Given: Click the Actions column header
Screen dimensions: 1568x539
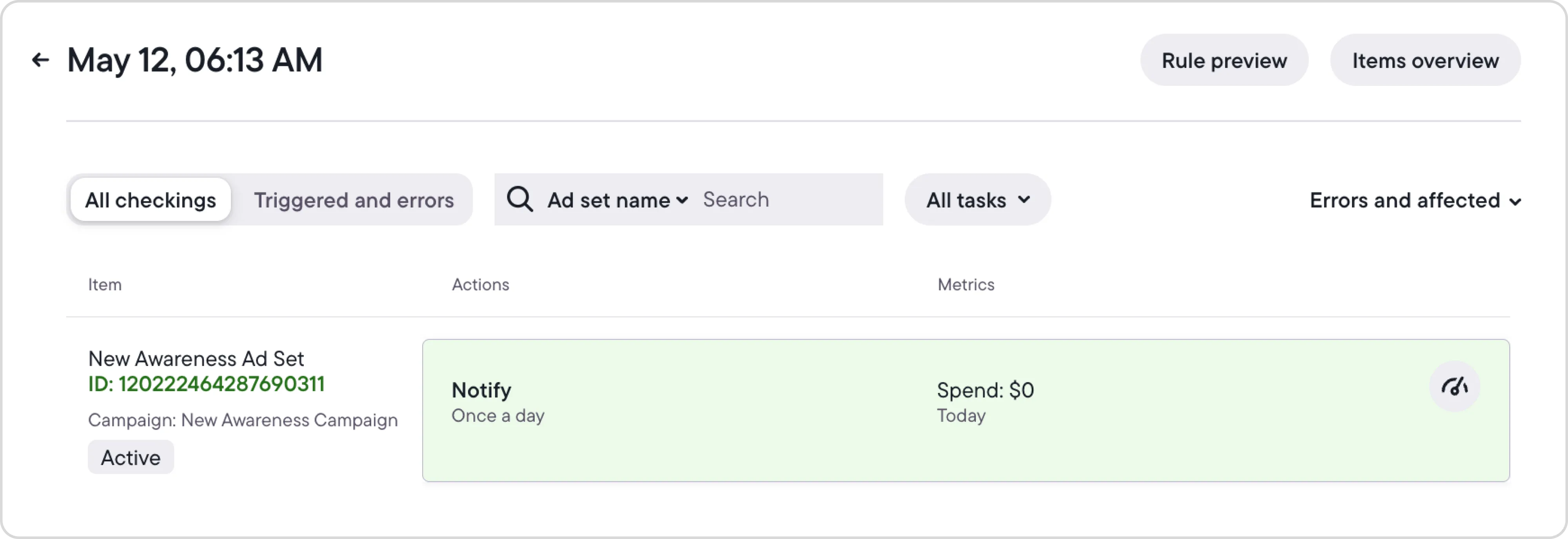Looking at the screenshot, I should (x=480, y=284).
